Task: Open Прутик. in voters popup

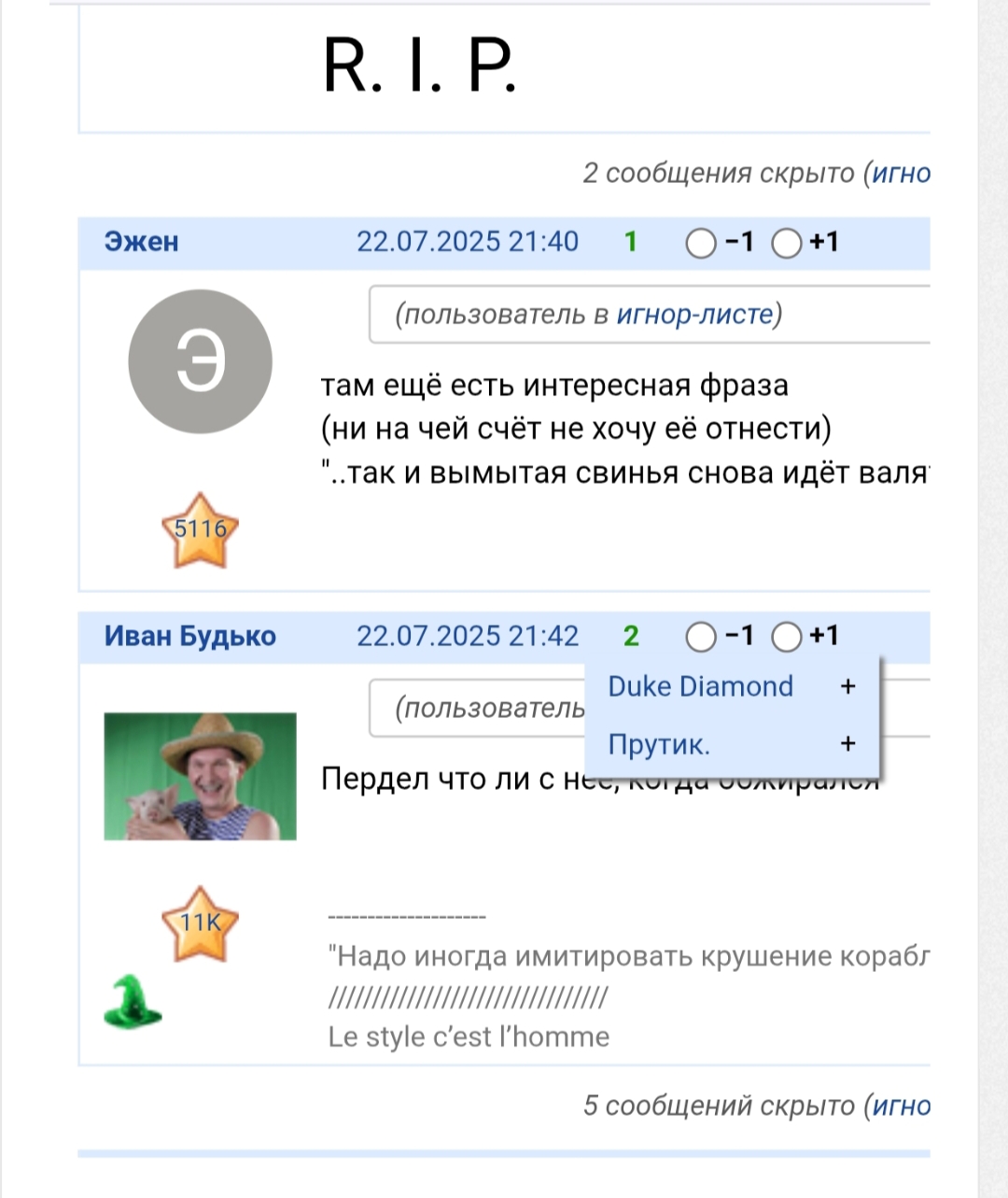Action: coord(659,744)
